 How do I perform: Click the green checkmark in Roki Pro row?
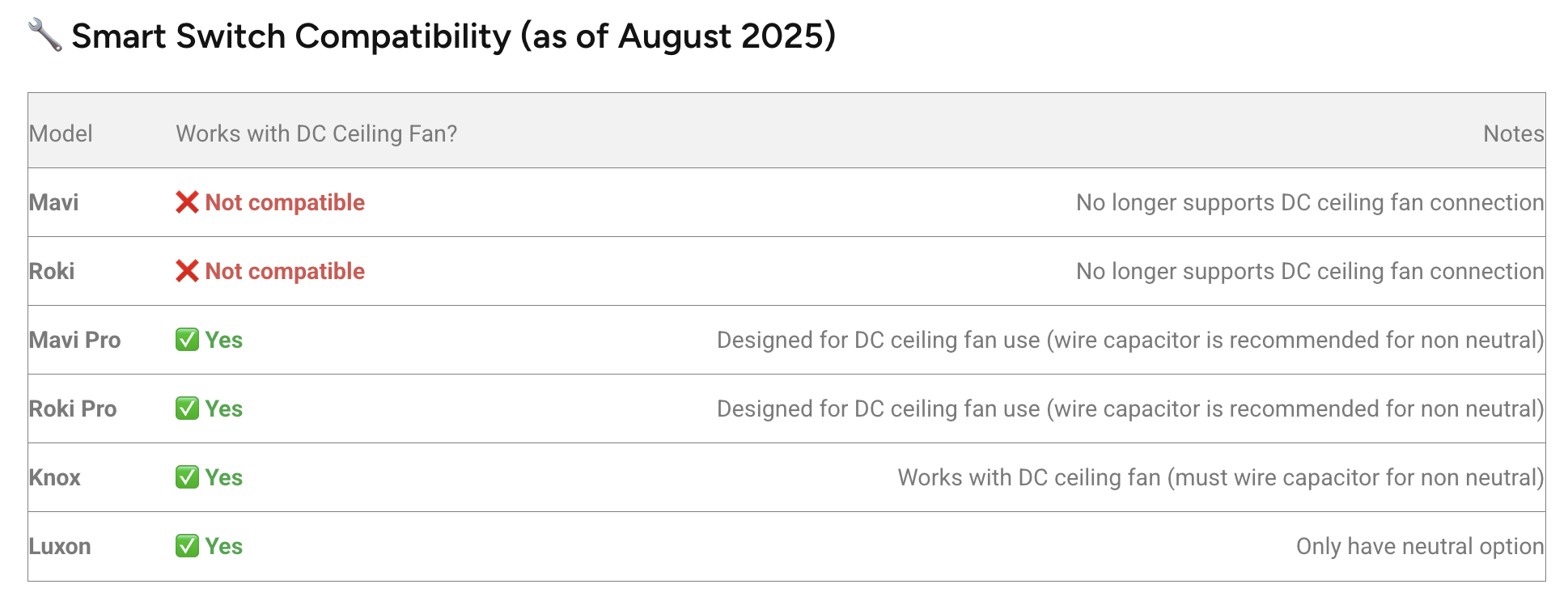pos(187,409)
